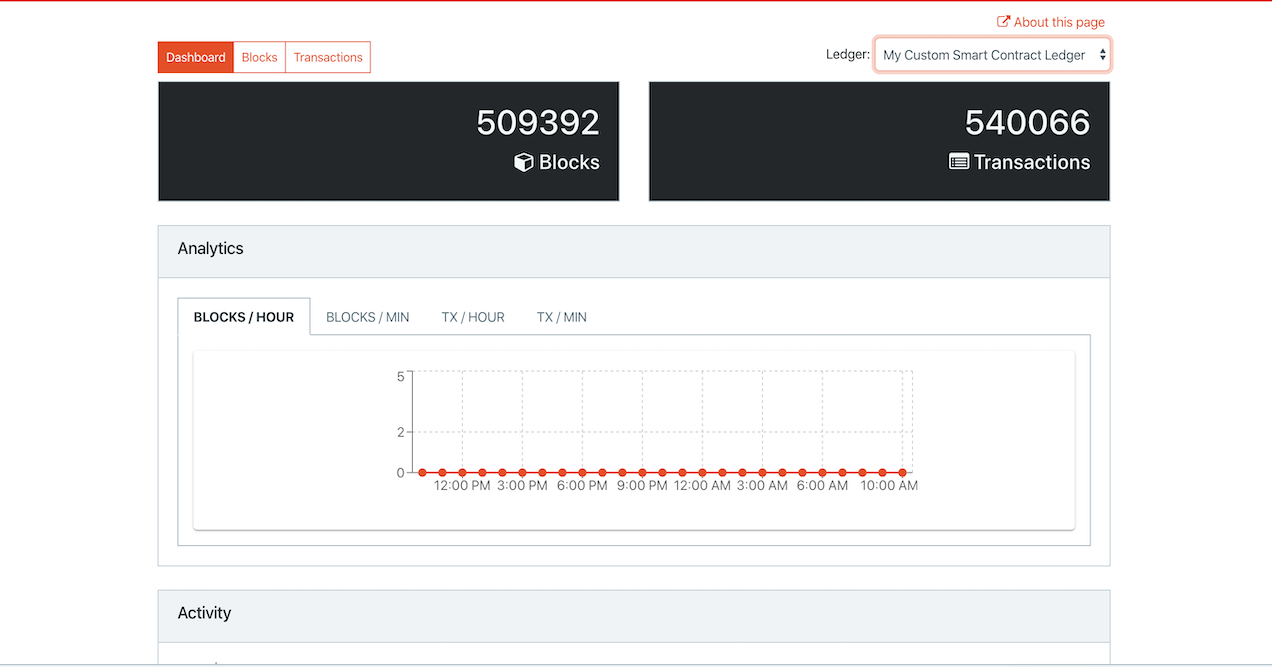This screenshot has height=667, width=1272.
Task: Click the Blocks label in the dark card
Action: [569, 162]
